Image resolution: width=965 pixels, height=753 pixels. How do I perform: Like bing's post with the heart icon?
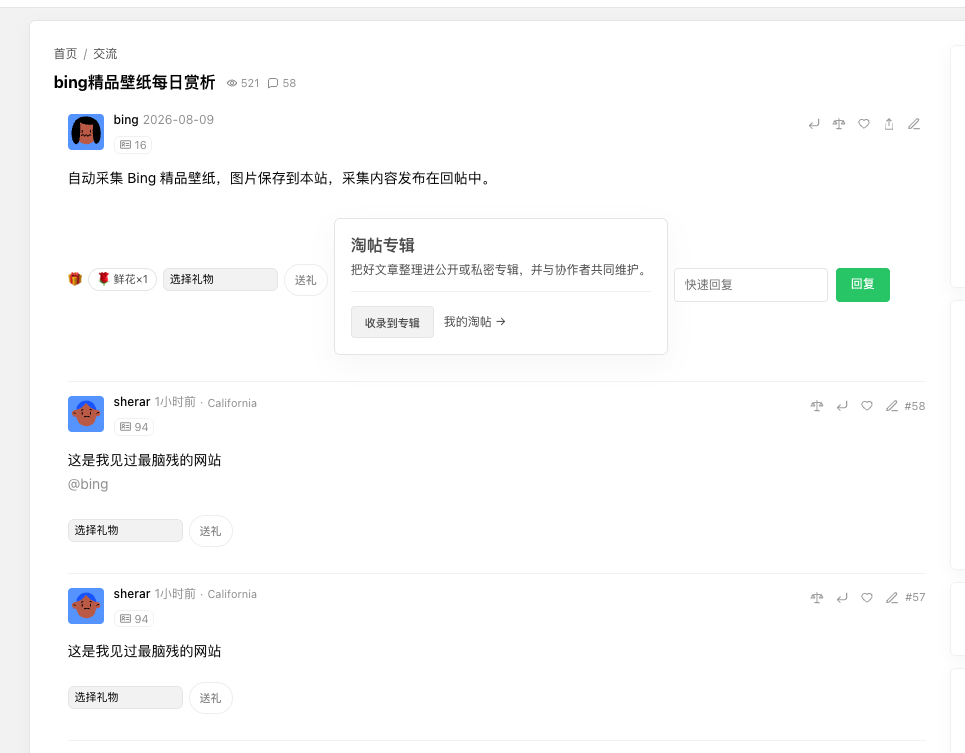pos(864,124)
